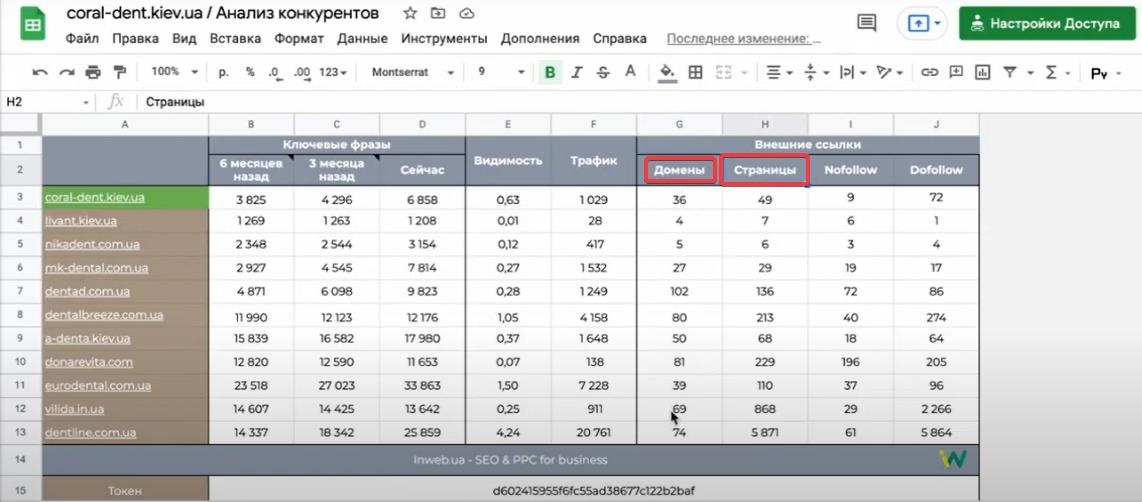Insert a link
The width and height of the screenshot is (1142, 502).
[x=929, y=72]
